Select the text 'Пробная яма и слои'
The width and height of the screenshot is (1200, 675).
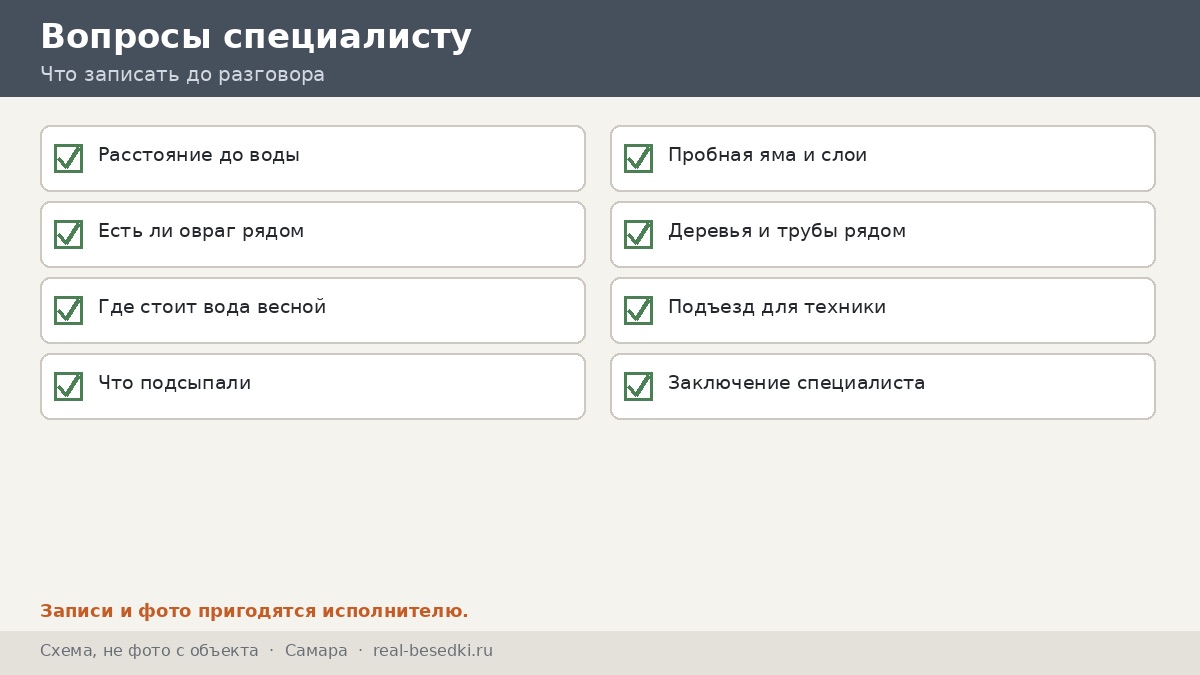pyautogui.click(x=767, y=155)
